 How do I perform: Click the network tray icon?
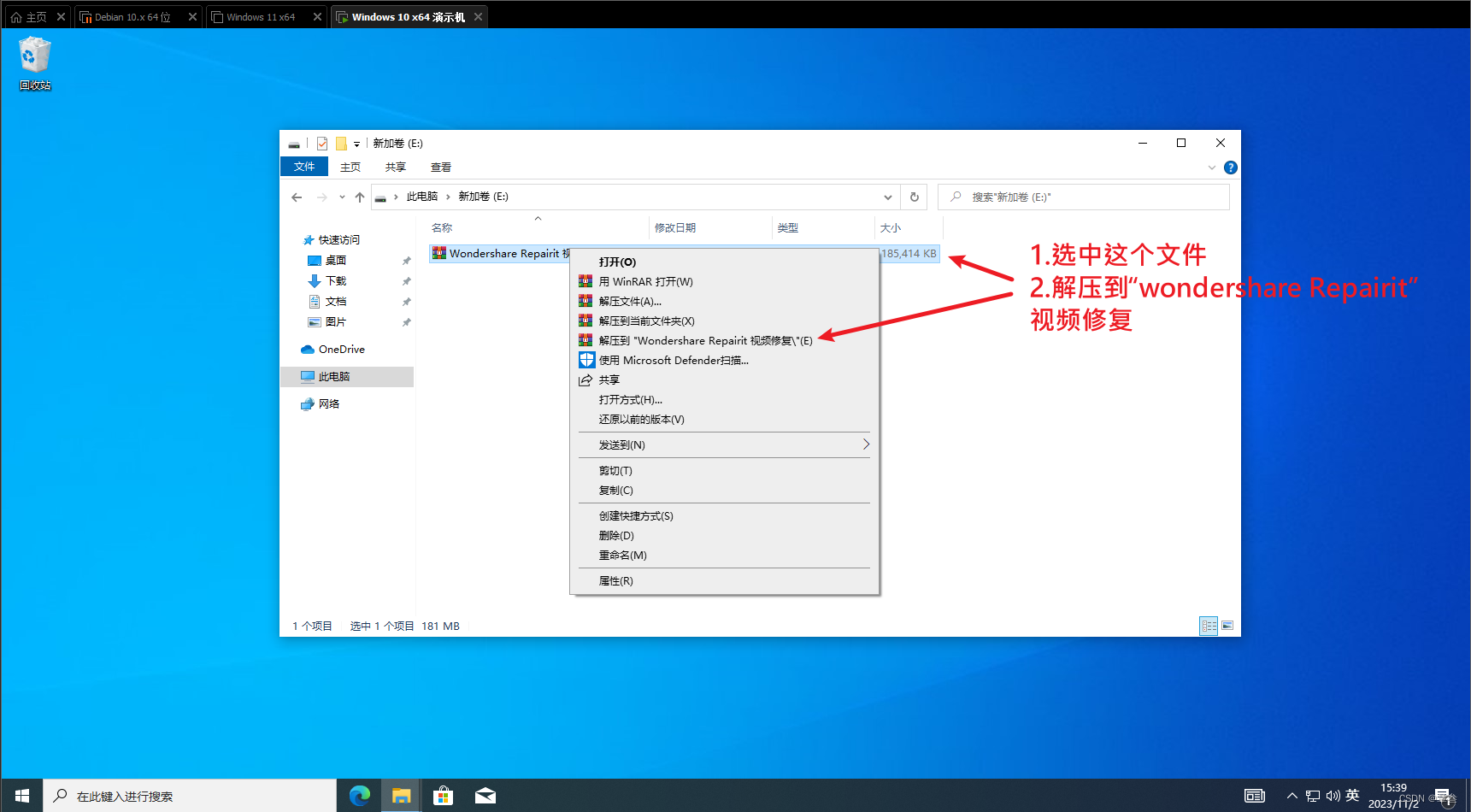(x=1313, y=796)
